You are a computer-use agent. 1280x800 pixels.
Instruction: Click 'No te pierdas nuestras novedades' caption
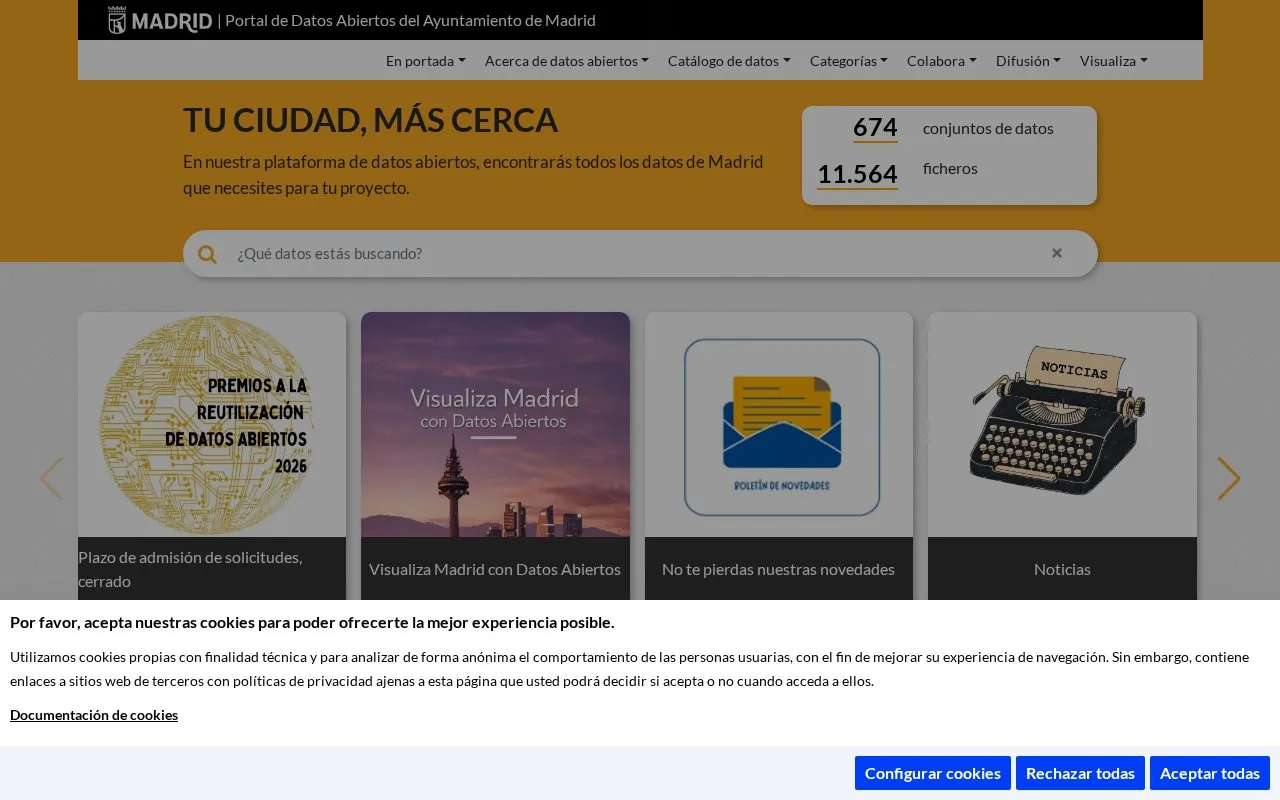click(778, 569)
